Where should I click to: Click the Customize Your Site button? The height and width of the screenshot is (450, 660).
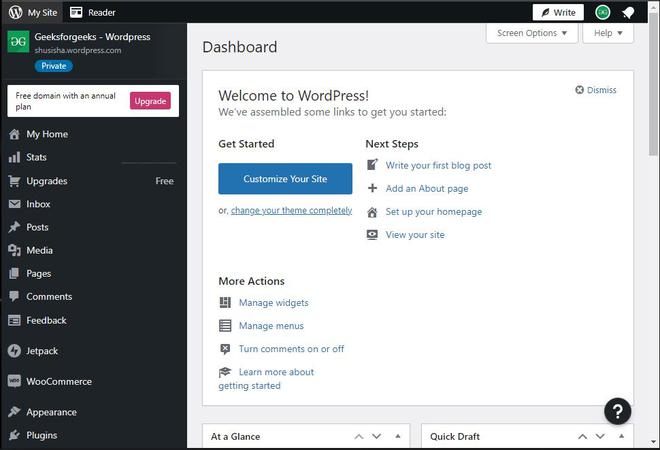pyautogui.click(x=285, y=179)
